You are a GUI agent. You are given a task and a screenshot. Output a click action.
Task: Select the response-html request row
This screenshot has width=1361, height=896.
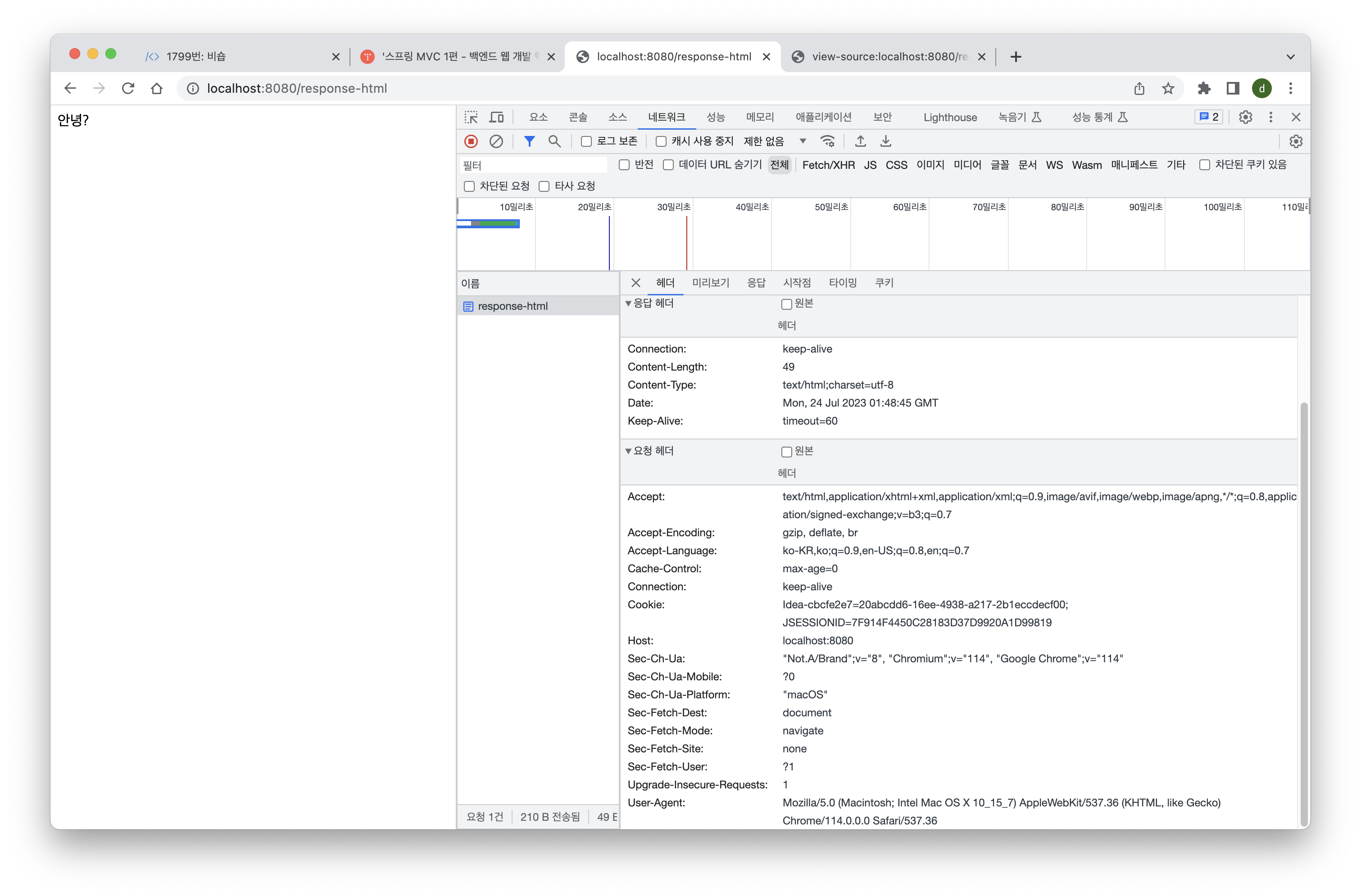pyautogui.click(x=513, y=307)
